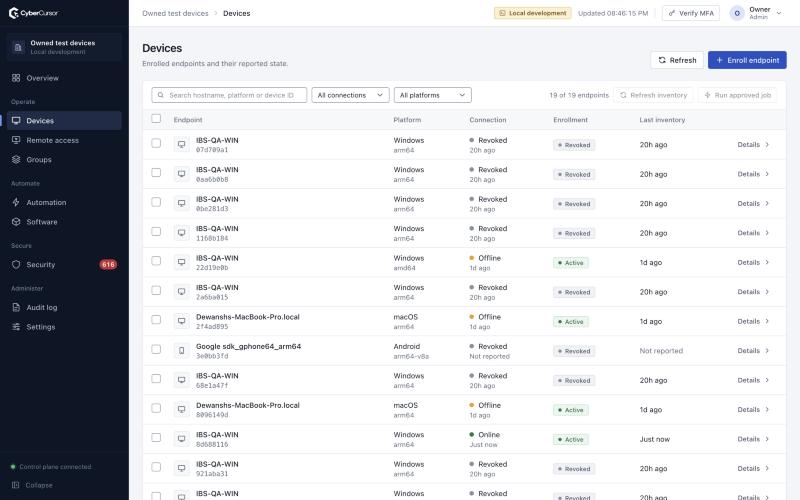Click the Security shield icon
The height and width of the screenshot is (500, 800).
(x=16, y=264)
